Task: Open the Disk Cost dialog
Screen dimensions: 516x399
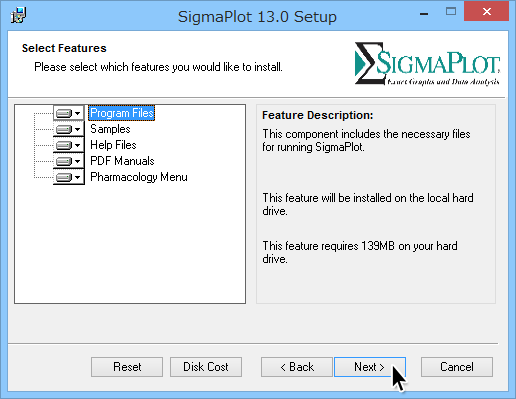Action: pos(206,367)
